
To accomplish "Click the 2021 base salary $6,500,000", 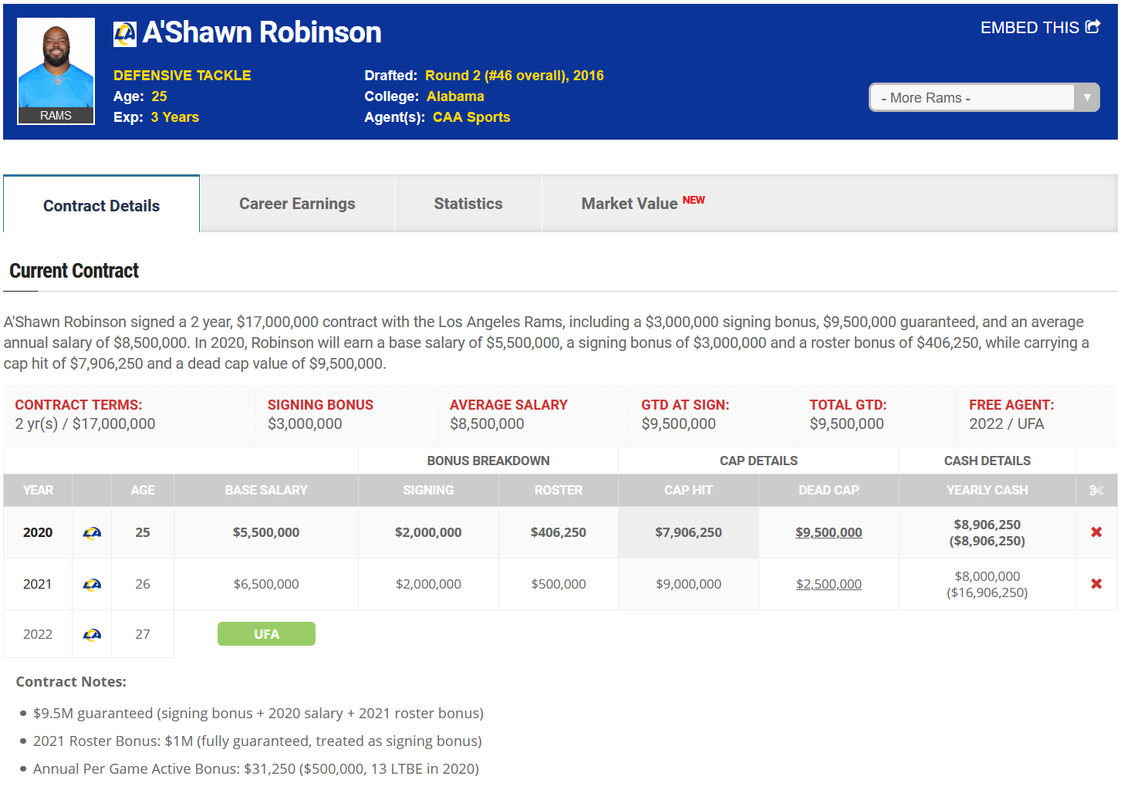I will [x=266, y=584].
